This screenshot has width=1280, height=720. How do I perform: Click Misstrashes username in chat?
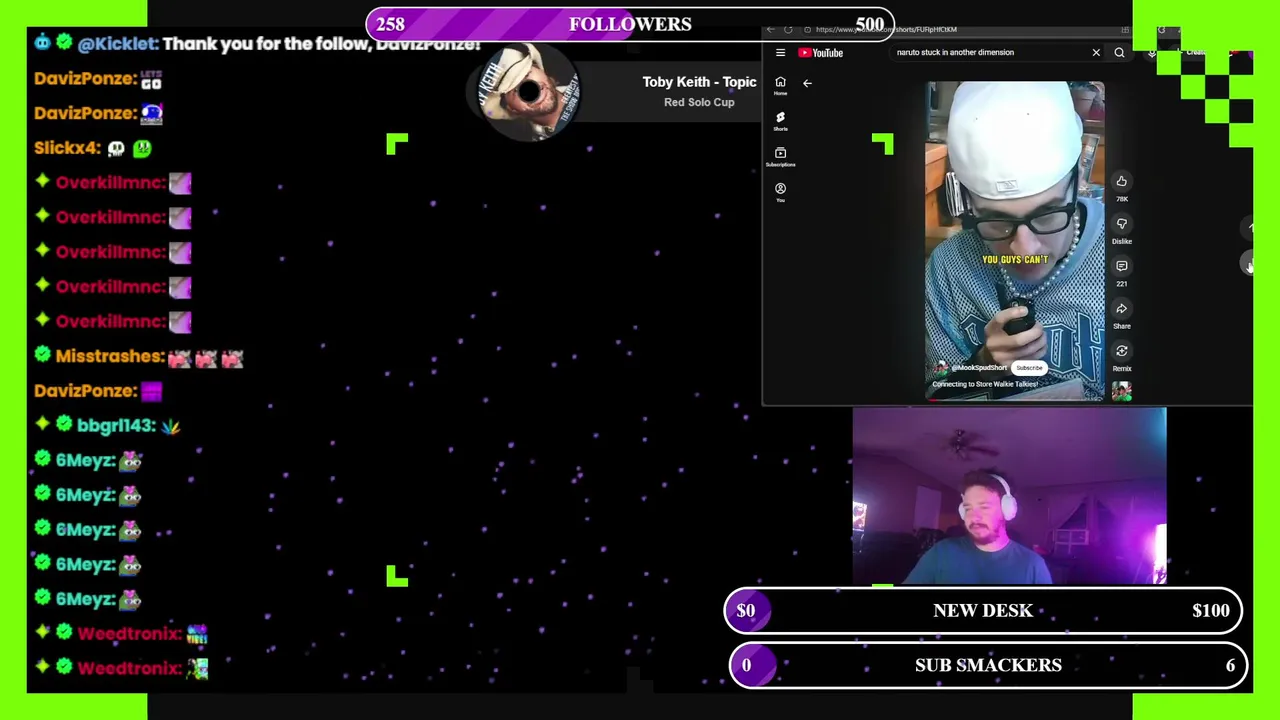(x=109, y=356)
